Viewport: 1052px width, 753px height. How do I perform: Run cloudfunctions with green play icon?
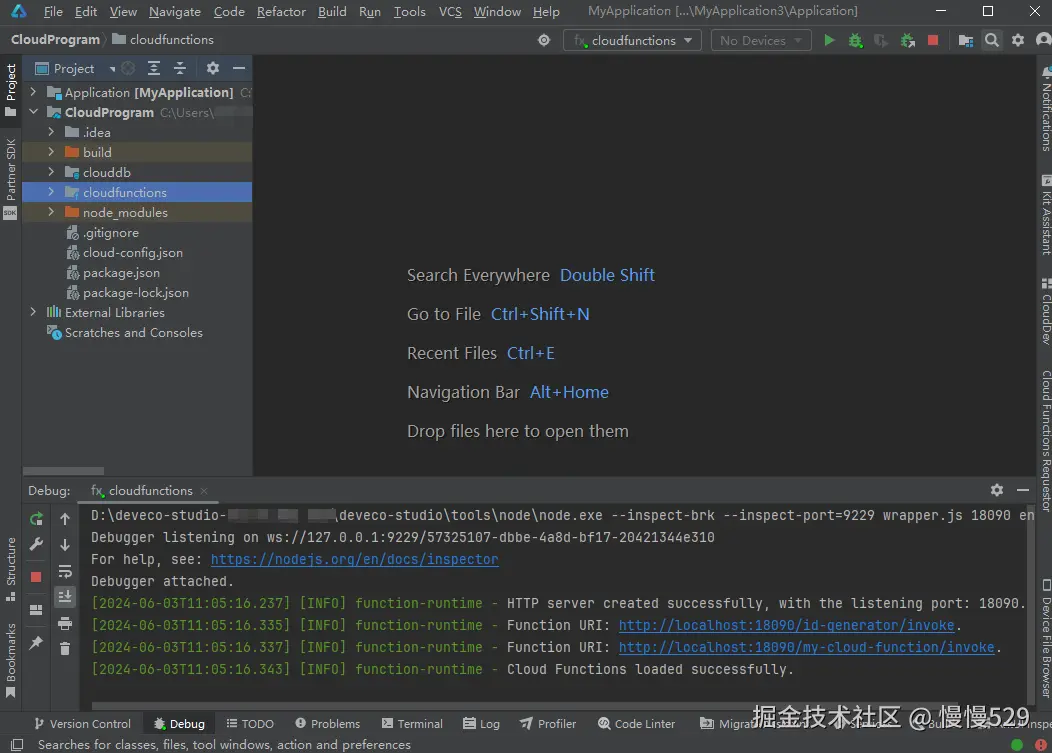pos(829,40)
